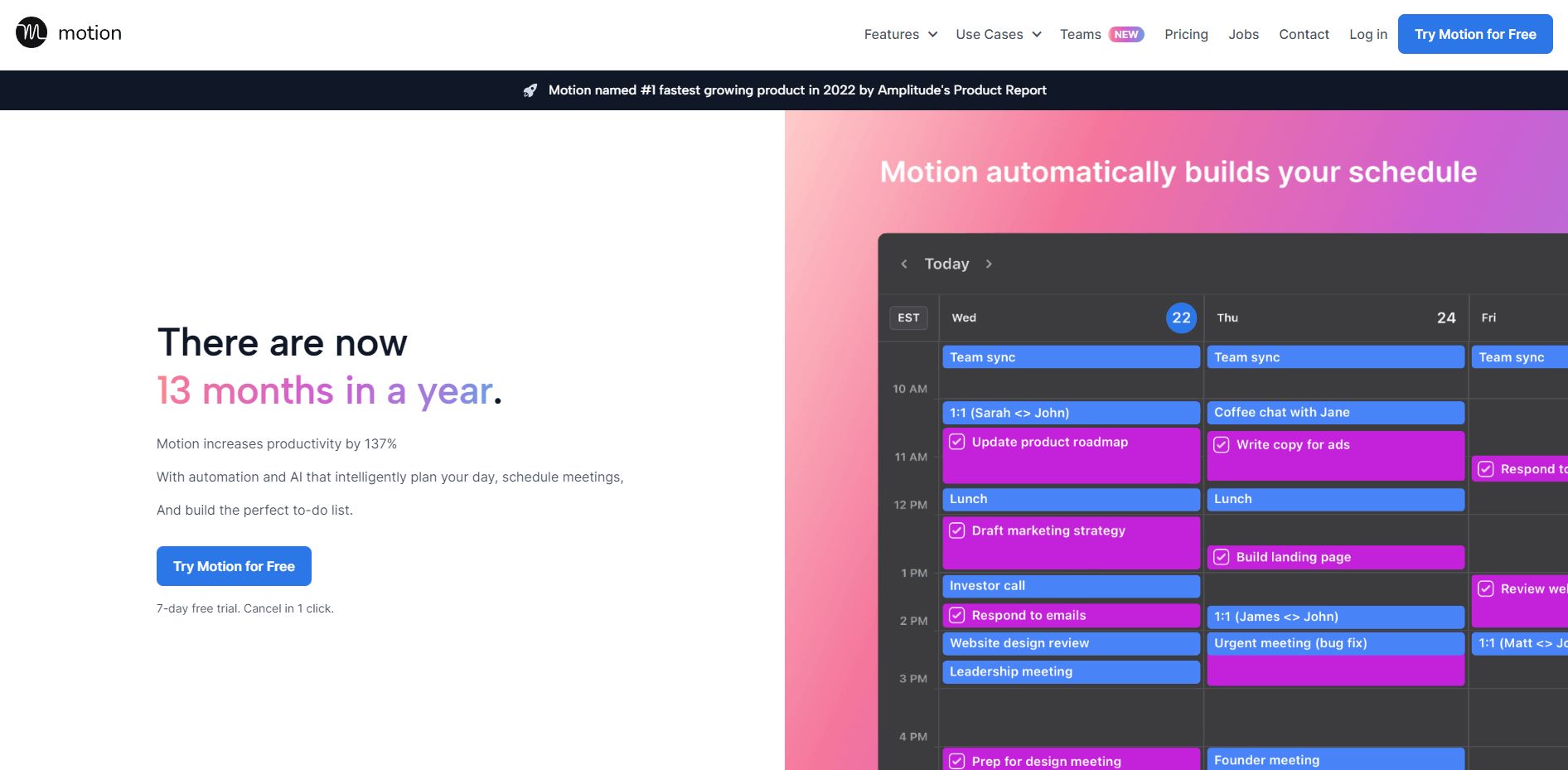Open Urgent meeting (bug fix) event

point(1335,643)
